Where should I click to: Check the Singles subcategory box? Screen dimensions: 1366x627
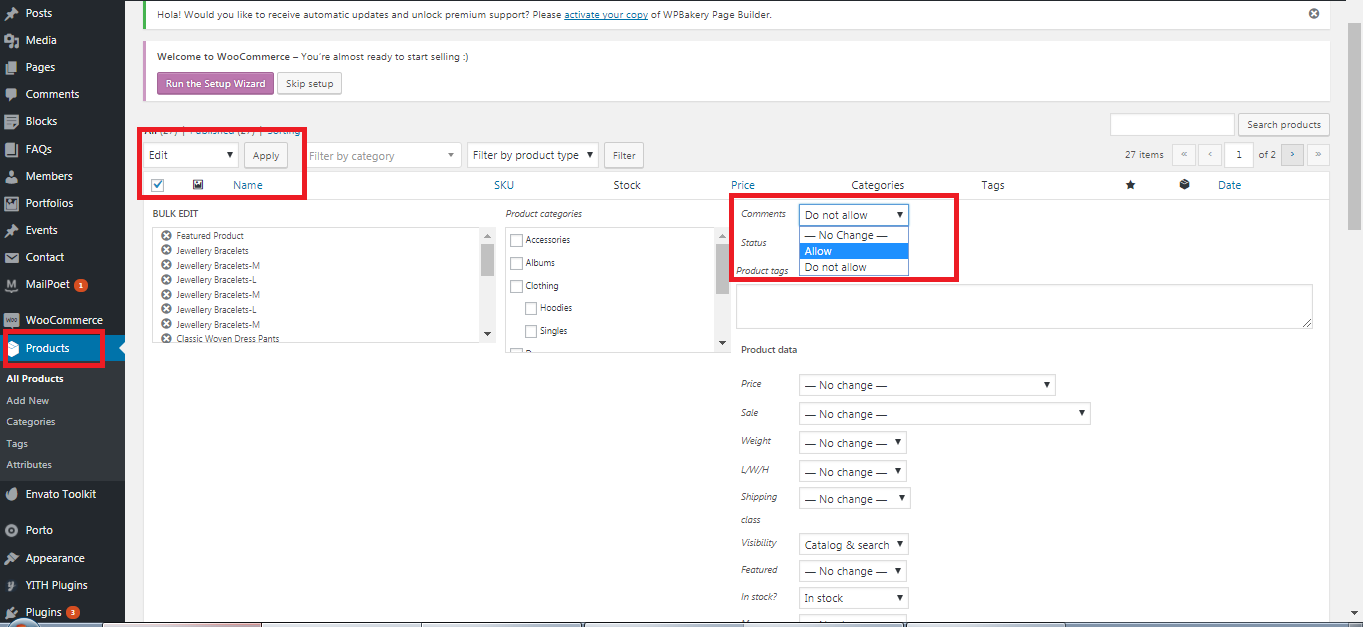point(531,331)
